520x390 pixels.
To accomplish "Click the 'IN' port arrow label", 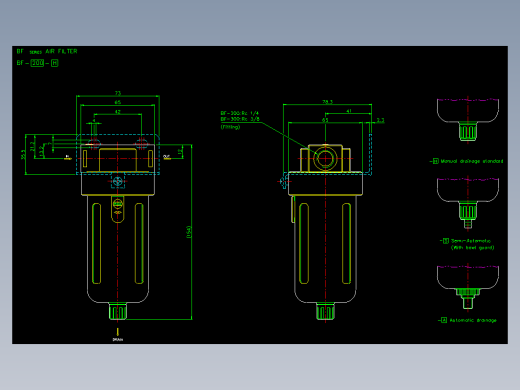I will [x=68, y=157].
